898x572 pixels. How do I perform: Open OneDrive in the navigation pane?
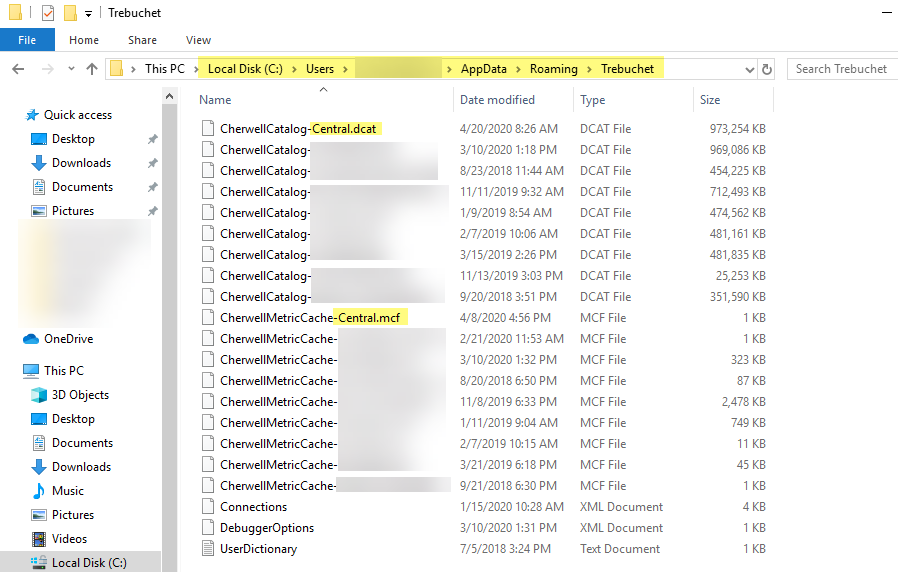pyautogui.click(x=68, y=339)
